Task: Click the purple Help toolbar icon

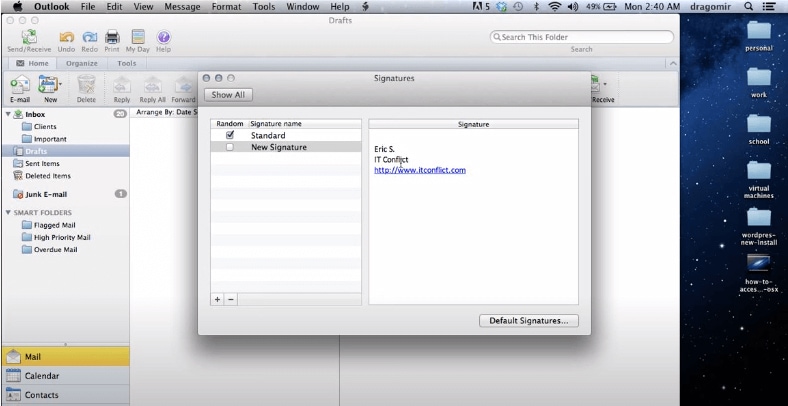Action: coord(163,37)
